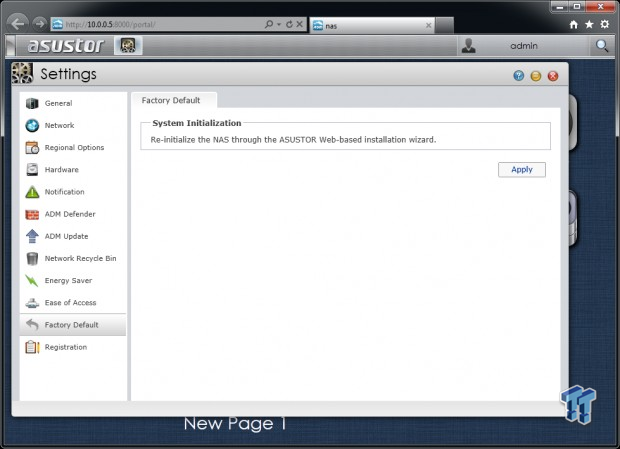Click the Network globe icon
Screen dimensions: 620x449
pyautogui.click(x=32, y=125)
